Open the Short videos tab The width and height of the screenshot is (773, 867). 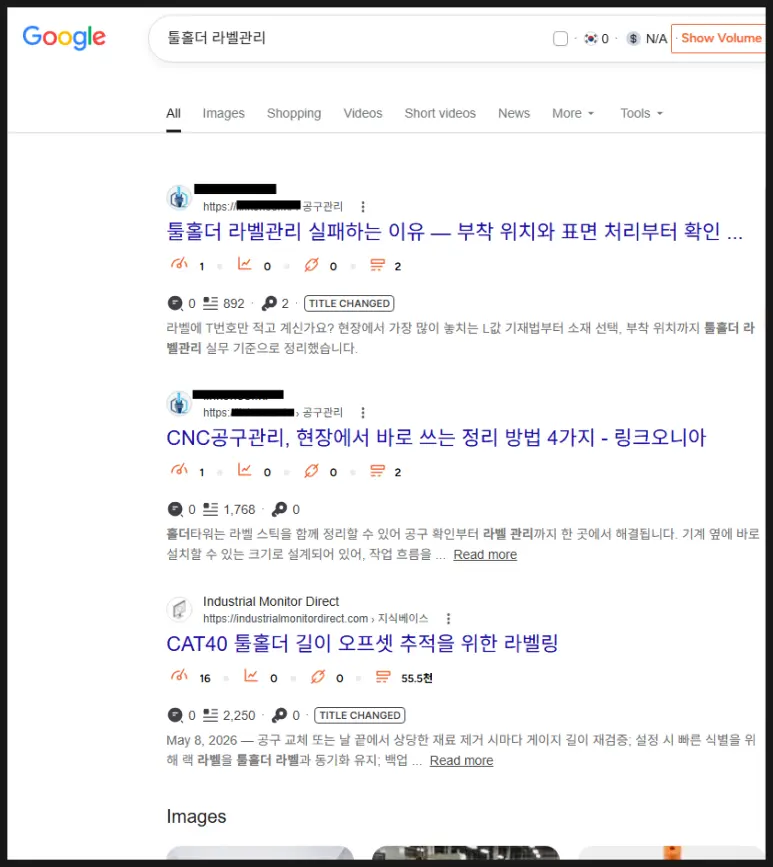tap(440, 113)
